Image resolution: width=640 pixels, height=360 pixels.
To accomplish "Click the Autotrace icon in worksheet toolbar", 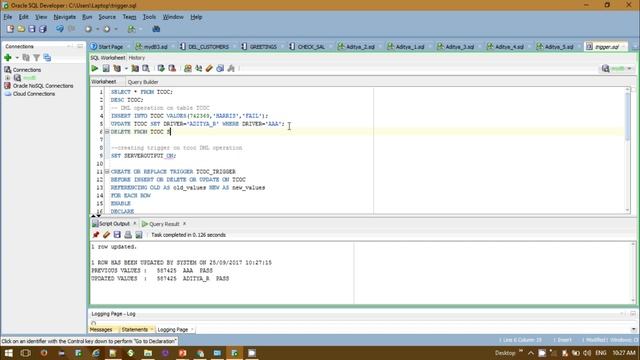I will (135, 69).
